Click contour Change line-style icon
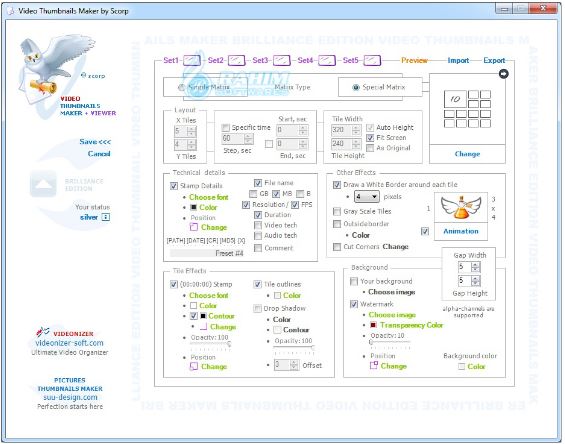This screenshot has width=565, height=444. click(204, 327)
